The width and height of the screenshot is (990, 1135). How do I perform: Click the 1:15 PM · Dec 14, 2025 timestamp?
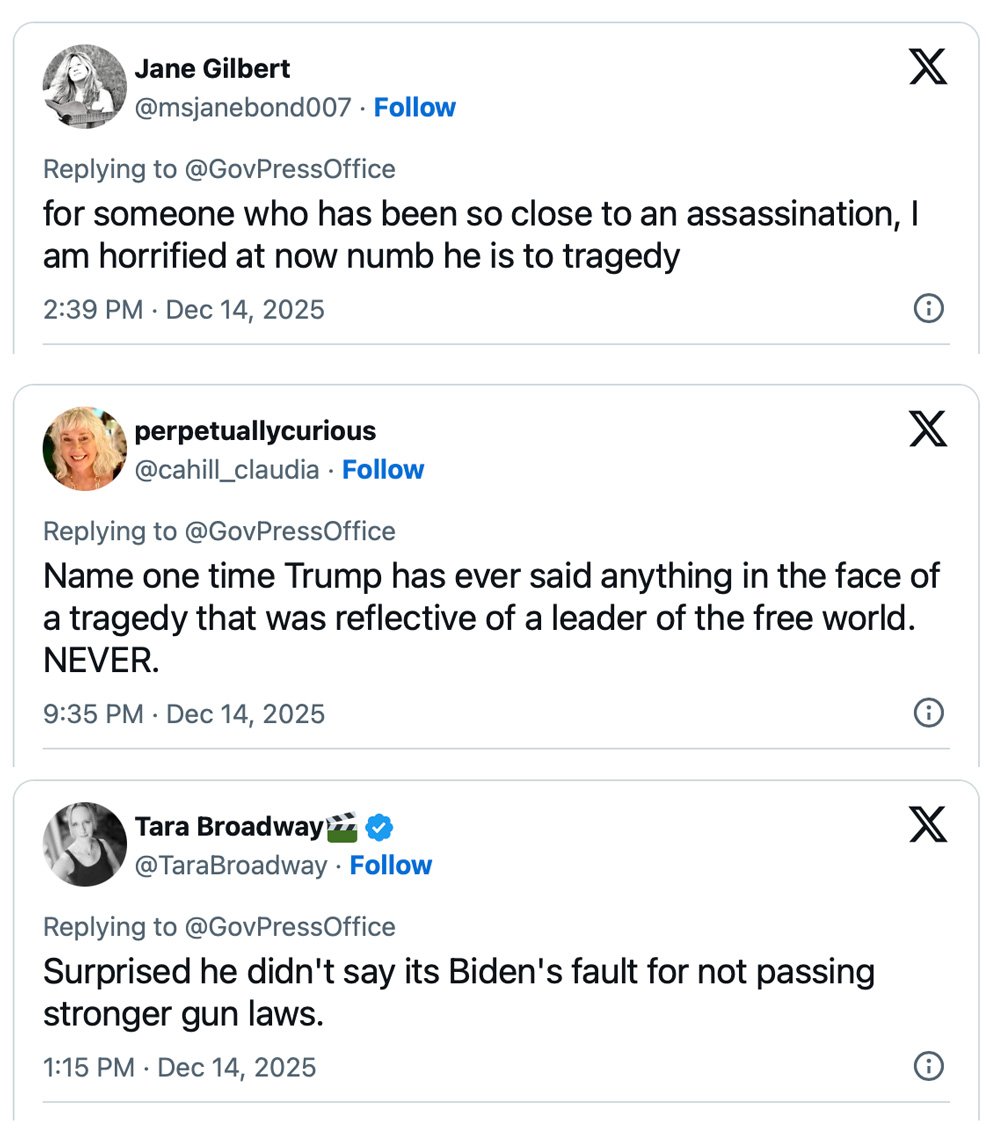pyautogui.click(x=180, y=1067)
